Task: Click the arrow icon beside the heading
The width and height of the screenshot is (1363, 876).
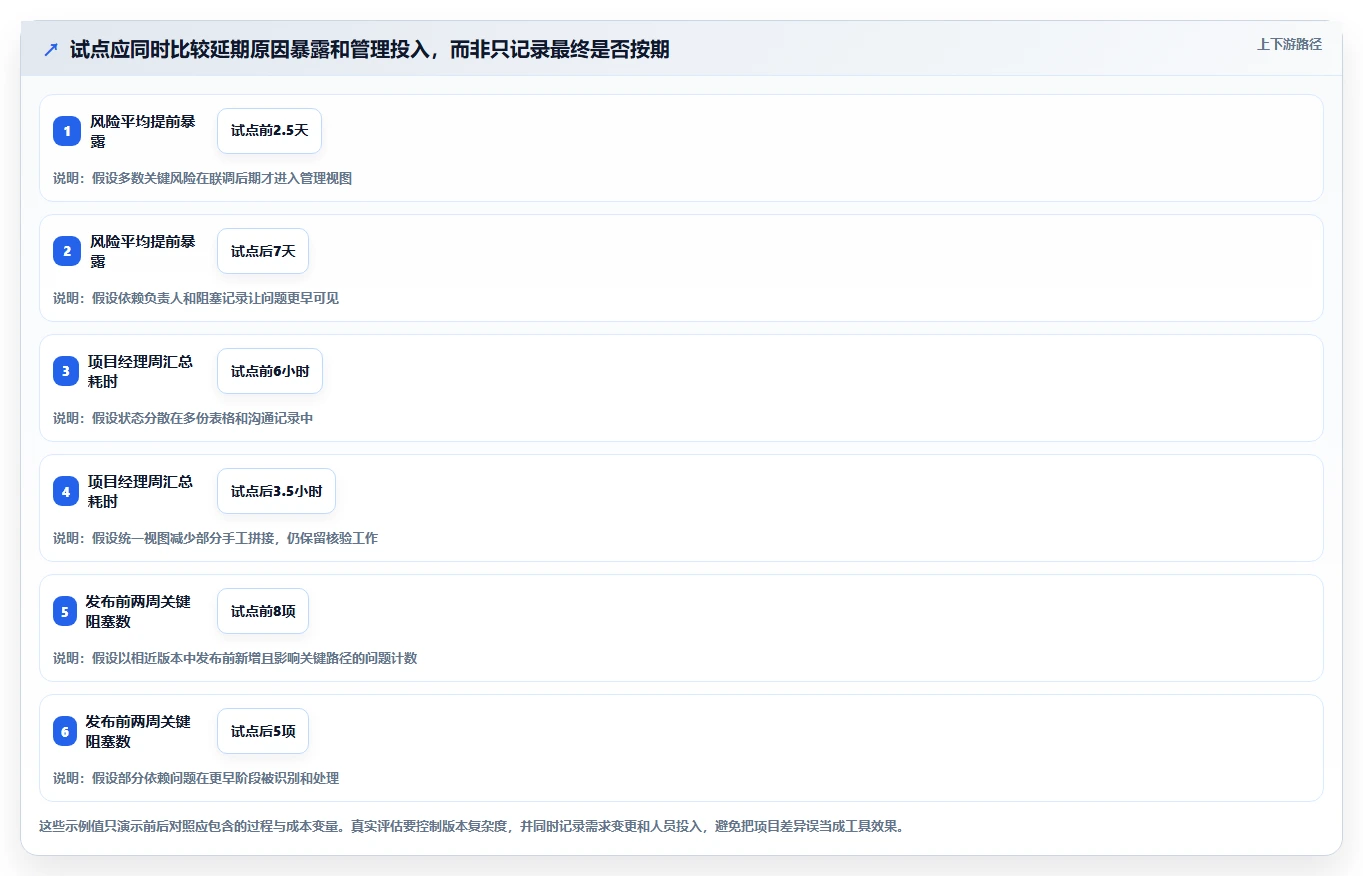Action: (50, 49)
